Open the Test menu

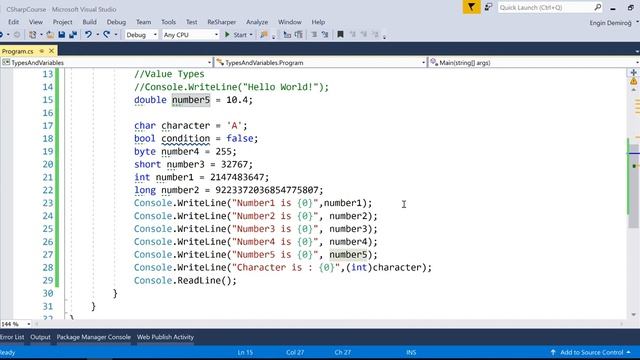tap(191, 22)
